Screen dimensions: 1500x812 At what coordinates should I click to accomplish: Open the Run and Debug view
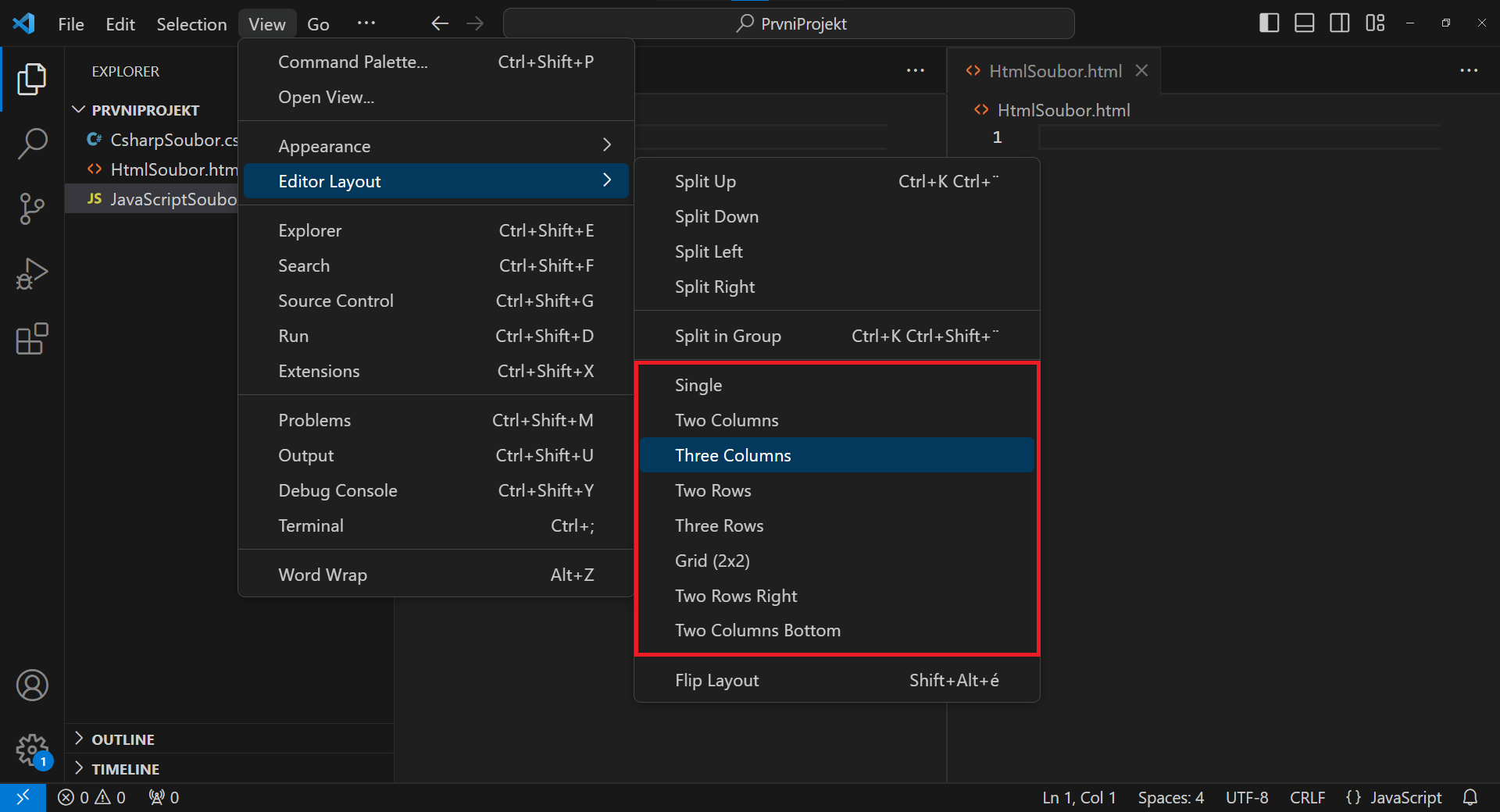[x=32, y=273]
